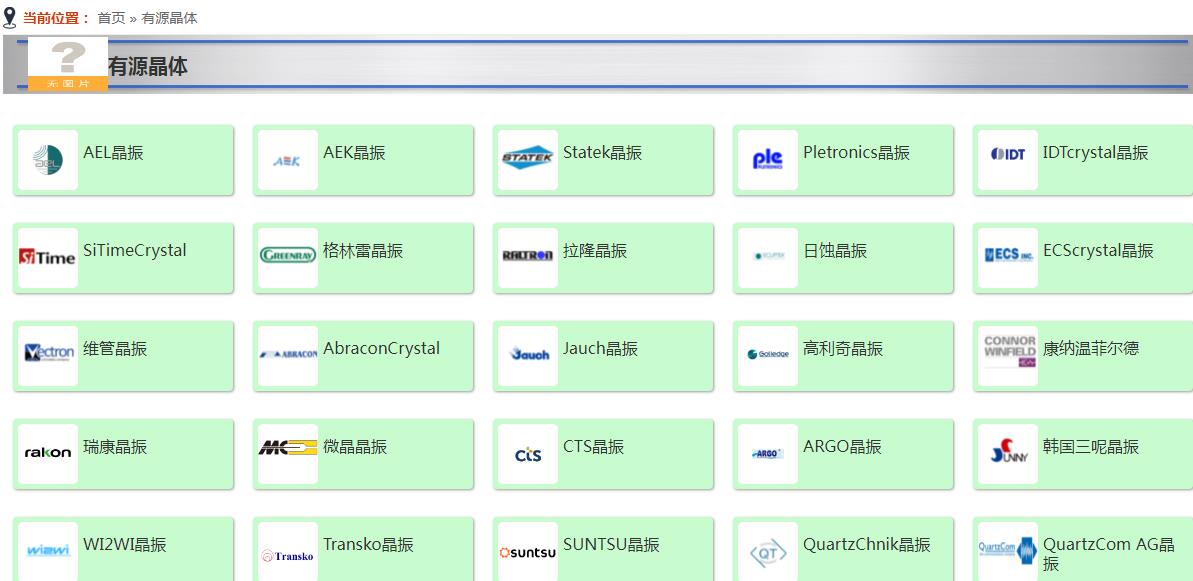Click the Sunny logo thumbnail
The image size is (1193, 581).
[x=1007, y=454]
